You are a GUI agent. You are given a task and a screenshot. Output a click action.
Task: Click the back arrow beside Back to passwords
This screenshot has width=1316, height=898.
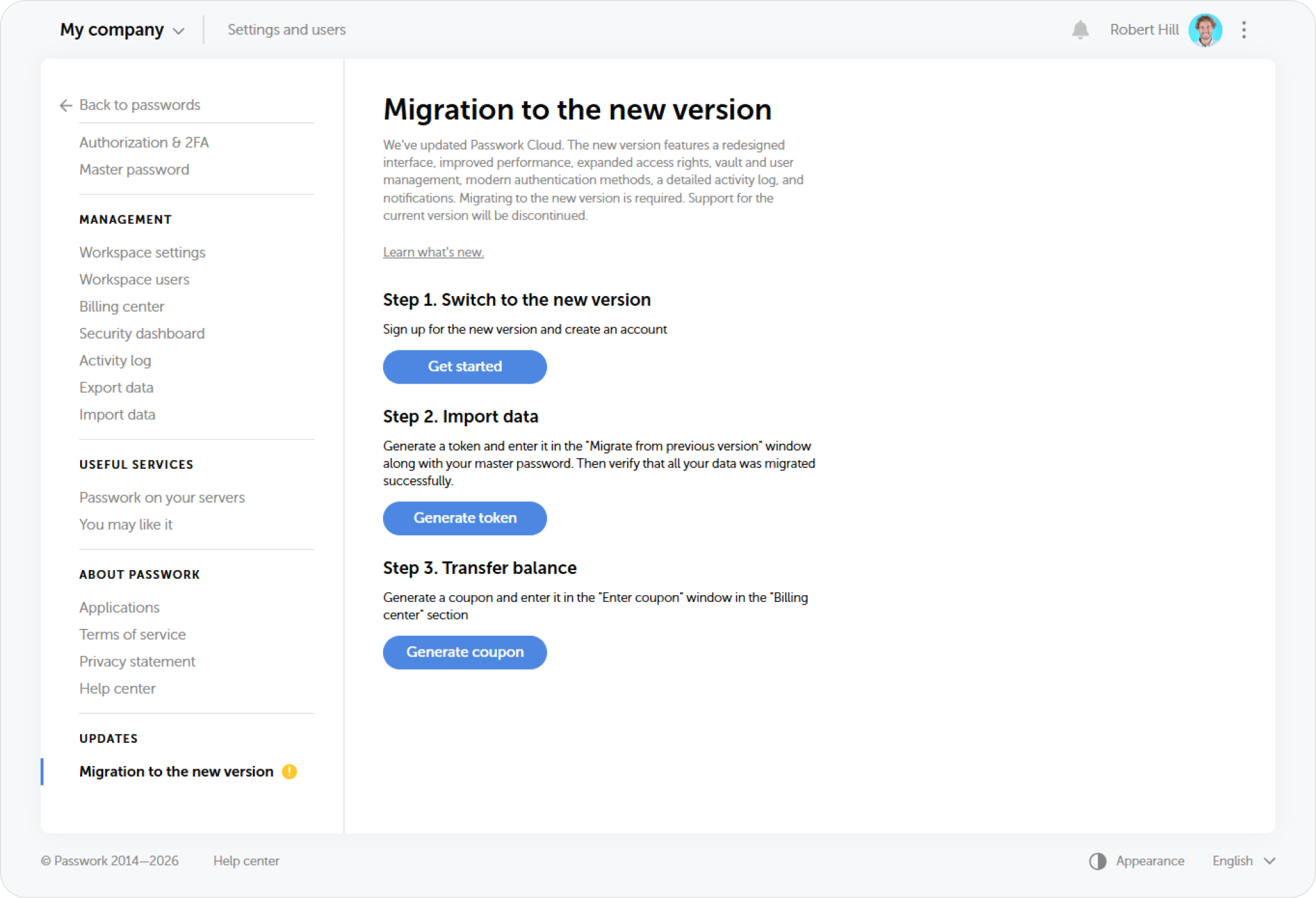[66, 105]
